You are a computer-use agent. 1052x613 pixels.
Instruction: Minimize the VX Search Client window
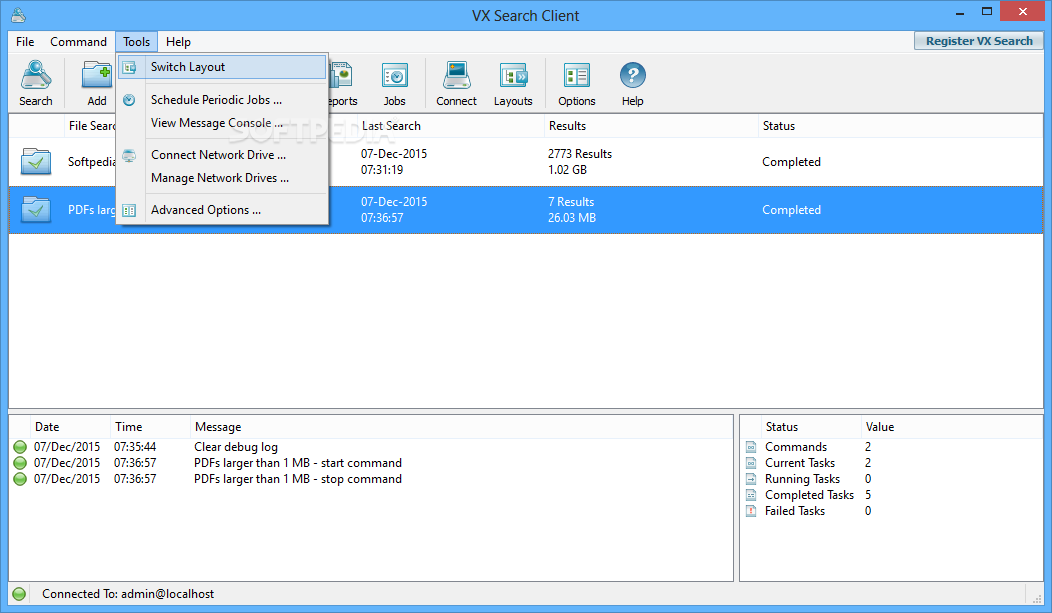click(960, 13)
